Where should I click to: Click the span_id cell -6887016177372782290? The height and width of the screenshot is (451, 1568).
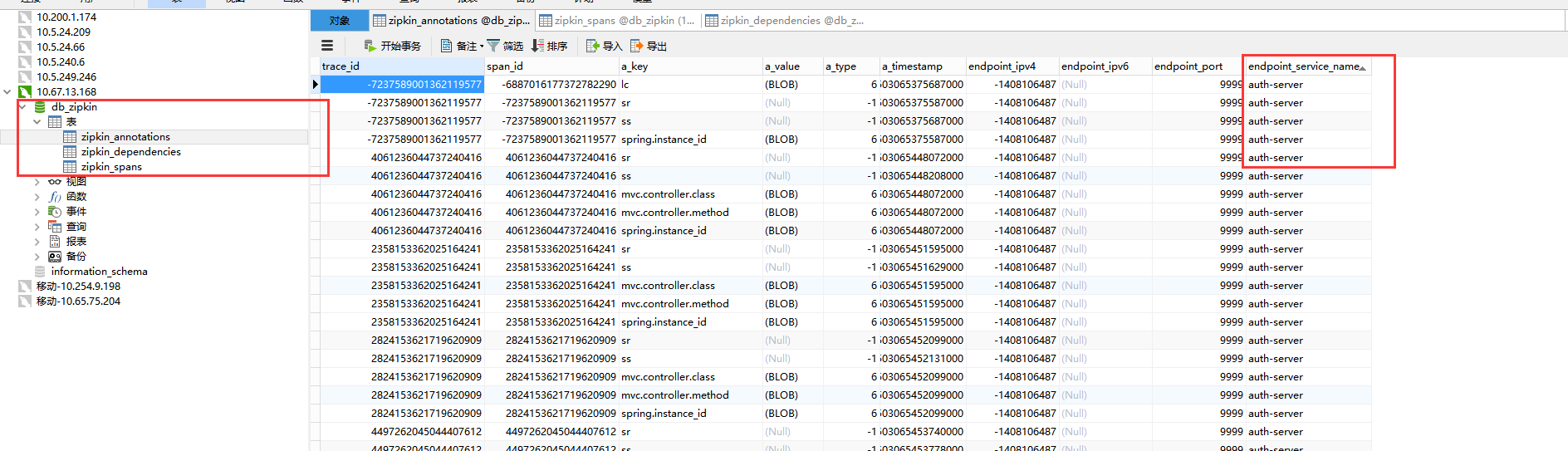click(x=551, y=84)
